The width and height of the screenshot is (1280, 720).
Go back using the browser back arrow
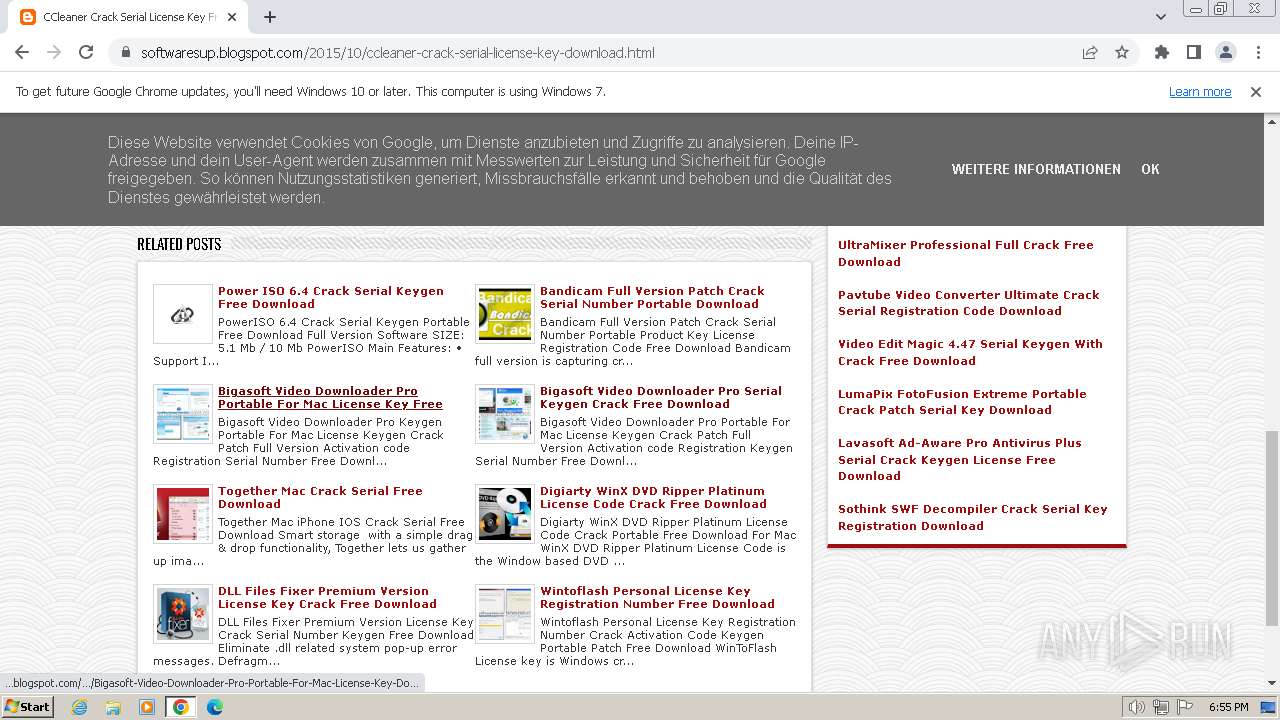pos(22,53)
